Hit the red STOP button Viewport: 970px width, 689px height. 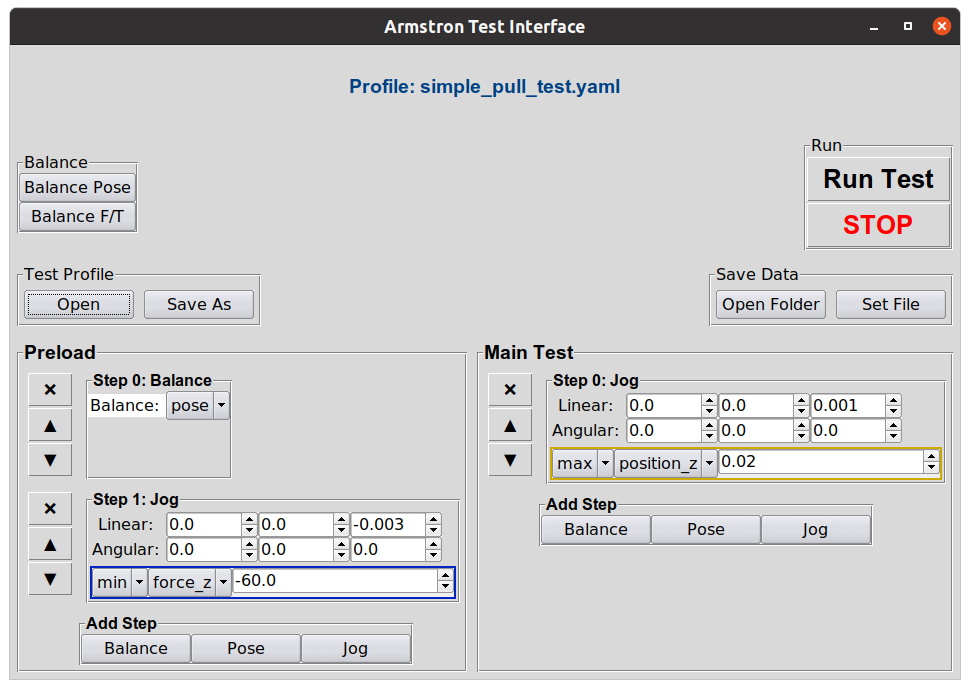(x=878, y=225)
